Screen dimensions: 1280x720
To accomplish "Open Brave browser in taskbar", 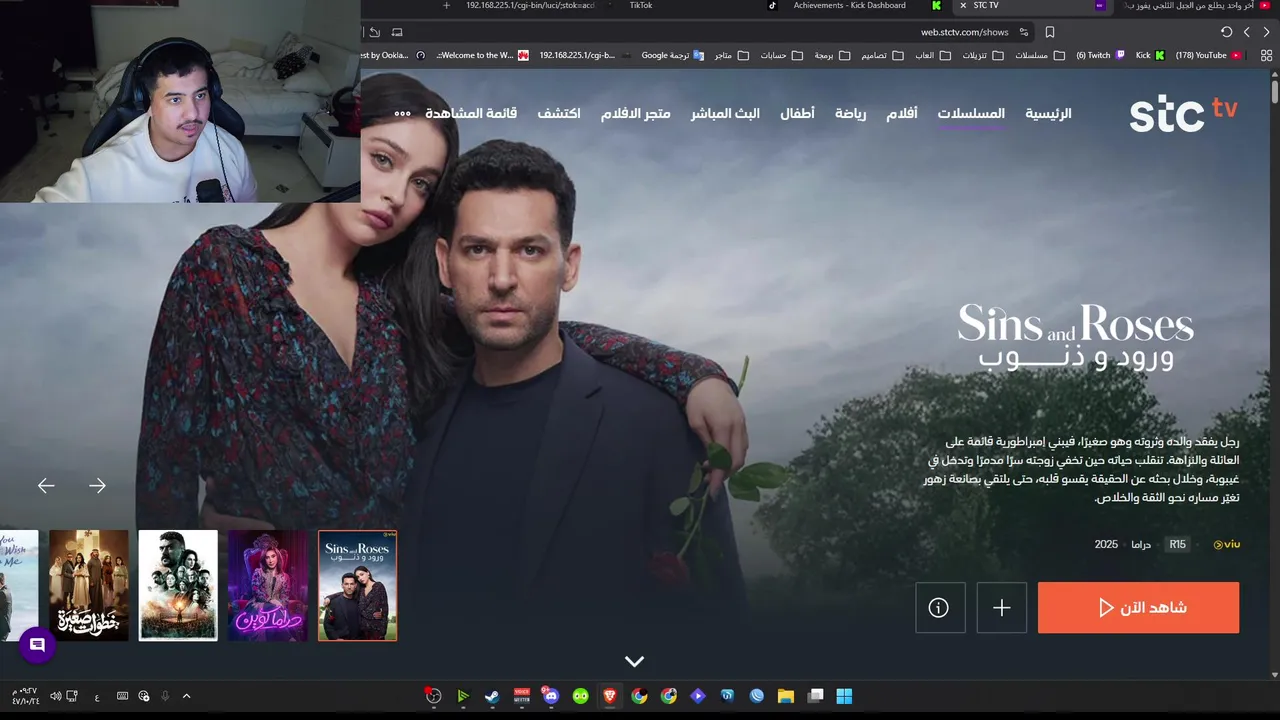I will point(610,696).
